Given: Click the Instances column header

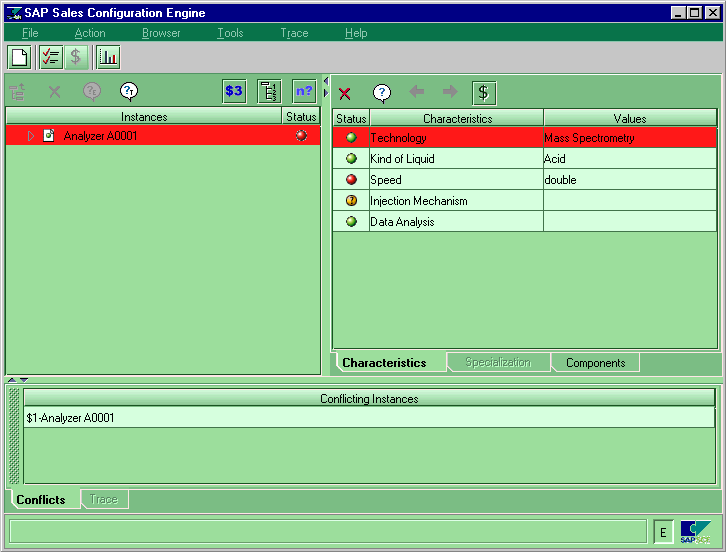Looking at the screenshot, I should pyautogui.click(x=144, y=117).
